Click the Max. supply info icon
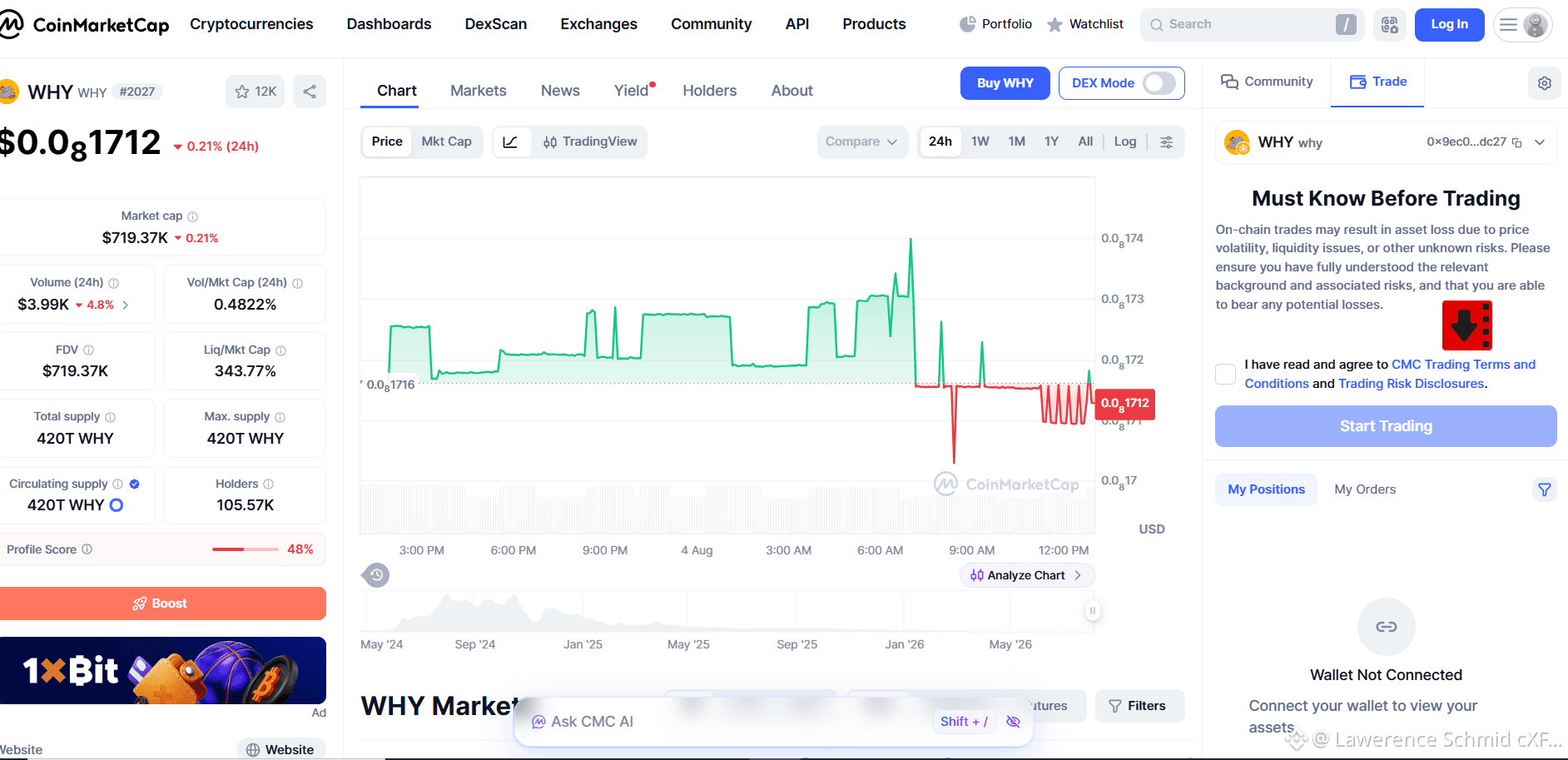The height and width of the screenshot is (760, 1568). [280, 417]
